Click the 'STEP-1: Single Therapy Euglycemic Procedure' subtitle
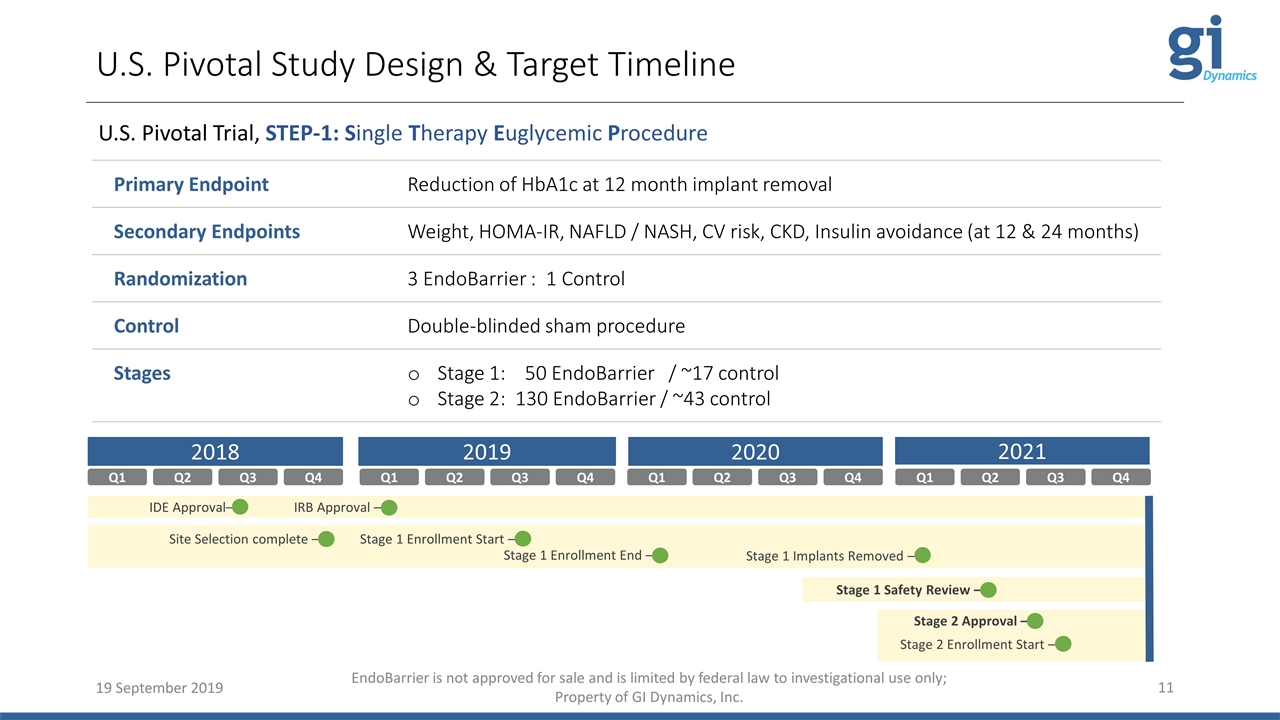 pyautogui.click(x=486, y=133)
